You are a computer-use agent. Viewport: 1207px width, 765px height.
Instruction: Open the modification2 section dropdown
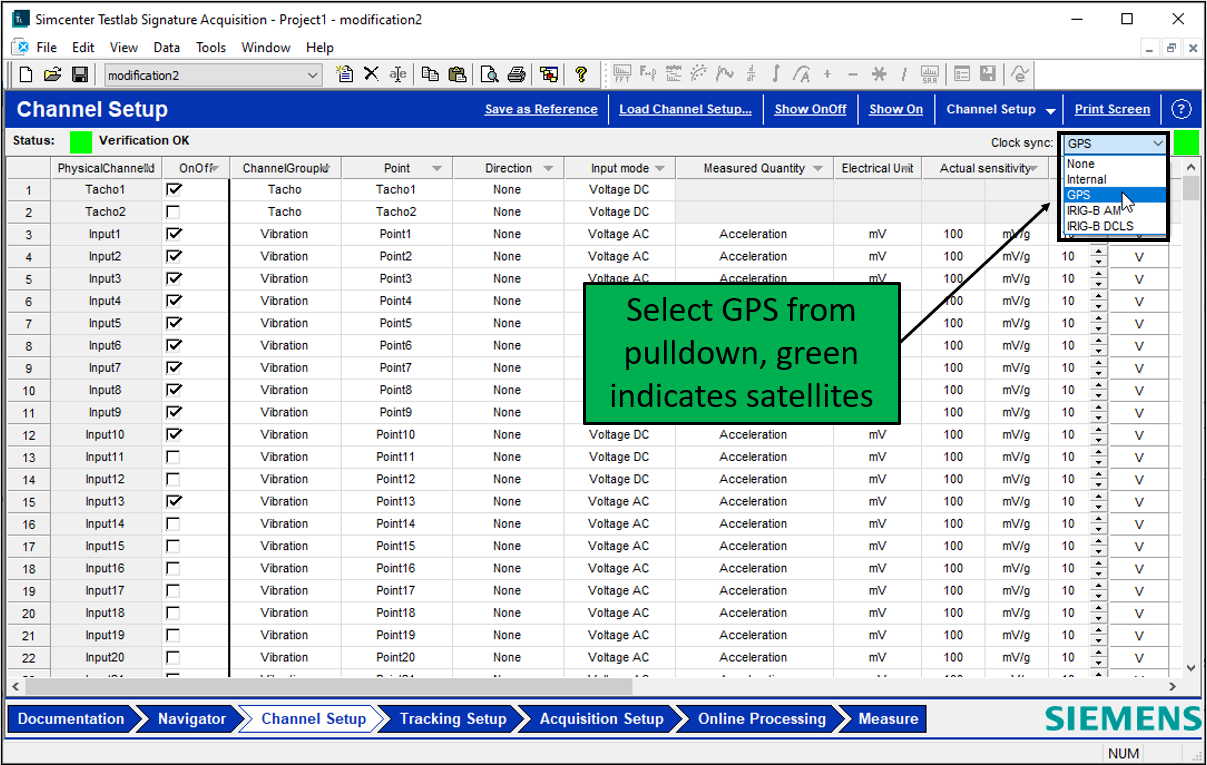point(312,75)
